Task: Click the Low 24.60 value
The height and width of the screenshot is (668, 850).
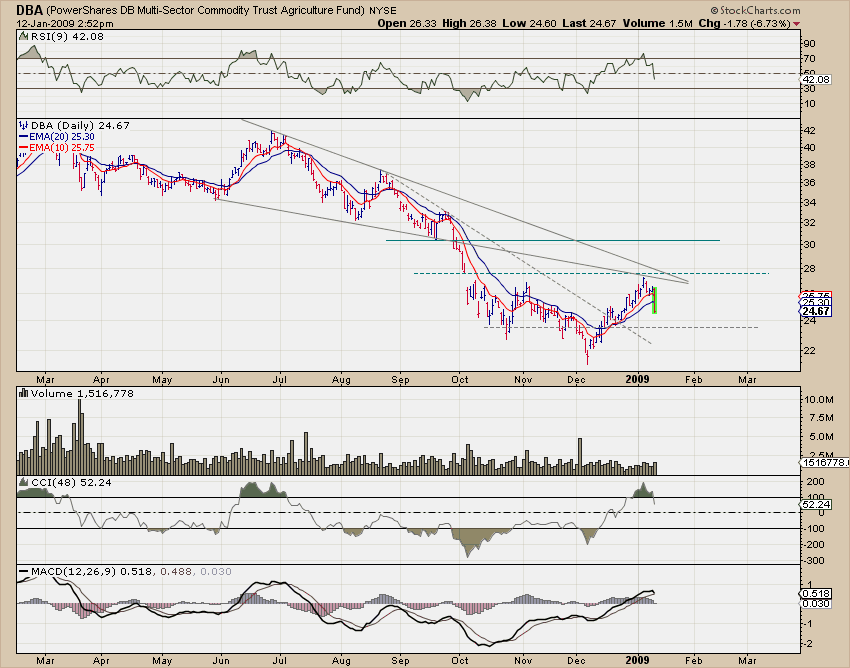Action: pyautogui.click(x=529, y=23)
